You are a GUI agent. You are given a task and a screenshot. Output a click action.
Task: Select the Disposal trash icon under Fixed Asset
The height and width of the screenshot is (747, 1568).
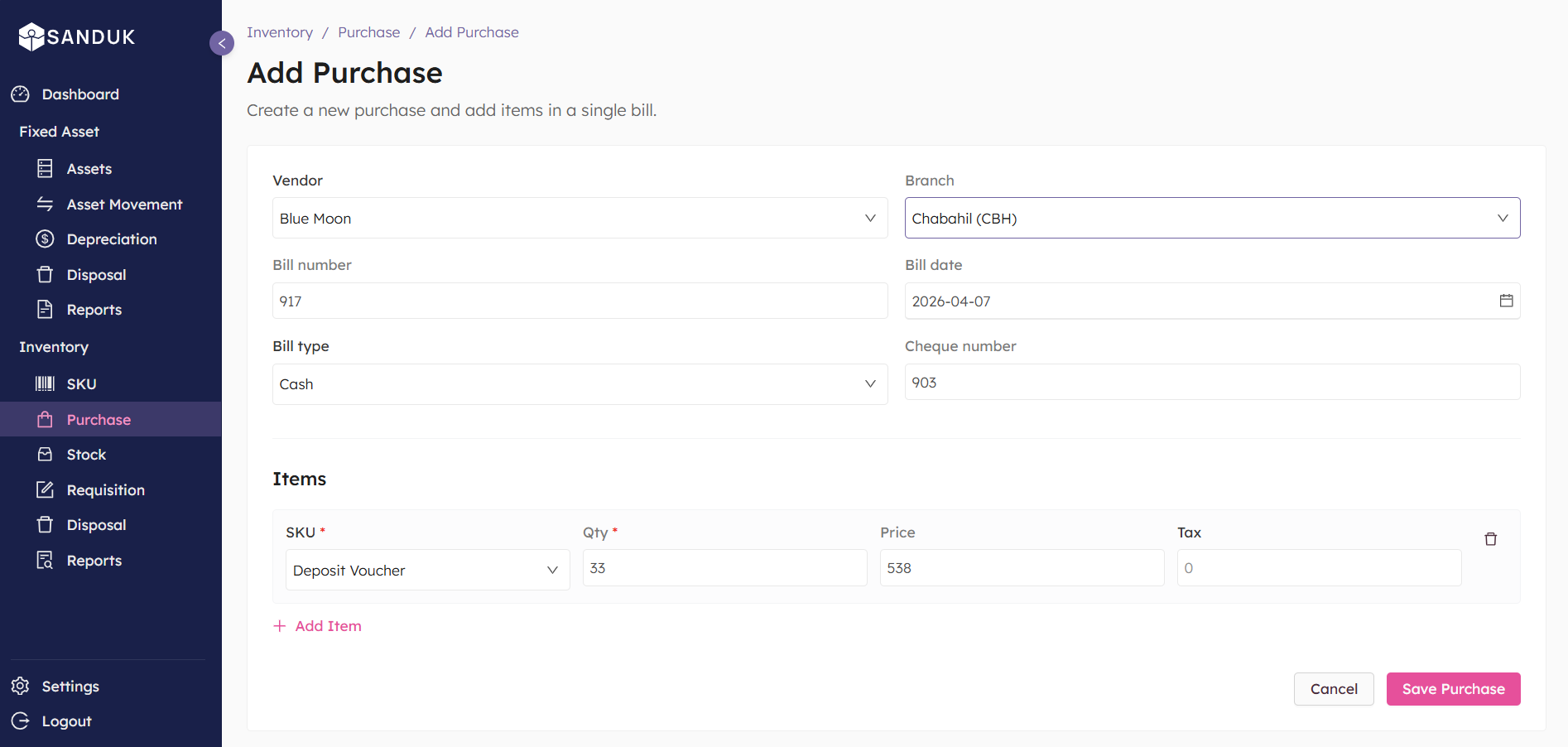46,274
